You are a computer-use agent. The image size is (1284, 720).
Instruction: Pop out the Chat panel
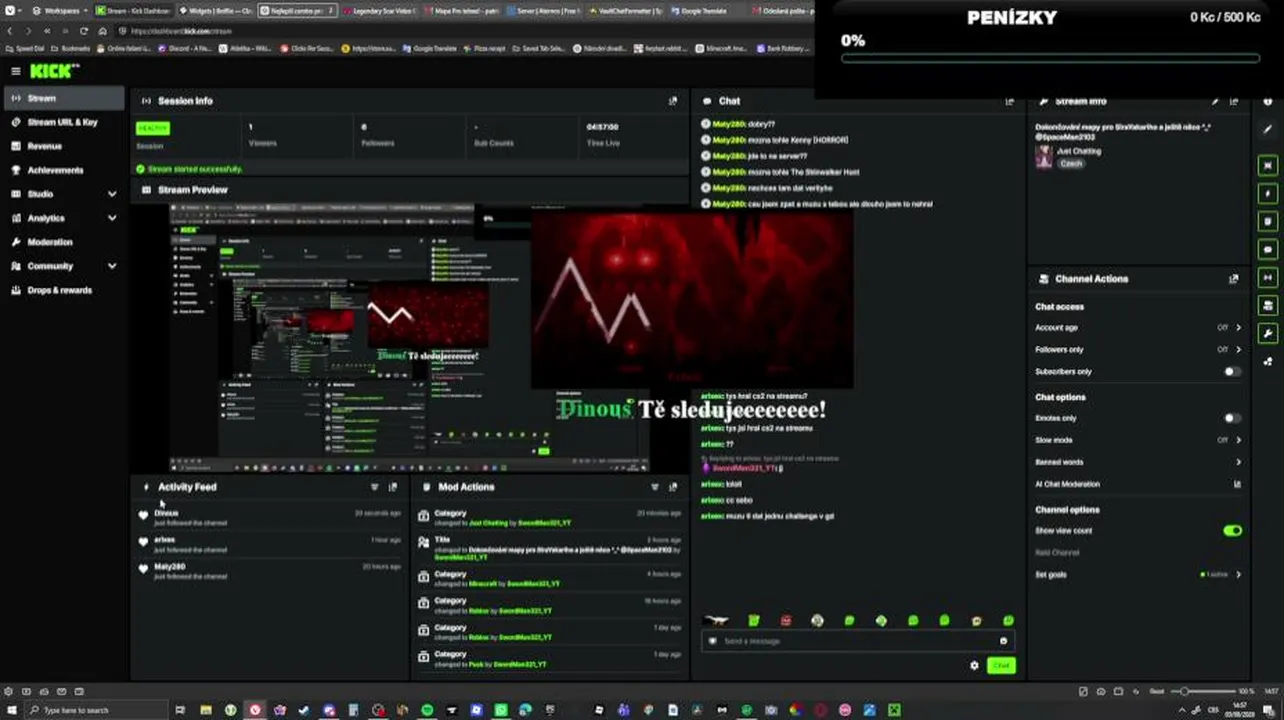1009,101
